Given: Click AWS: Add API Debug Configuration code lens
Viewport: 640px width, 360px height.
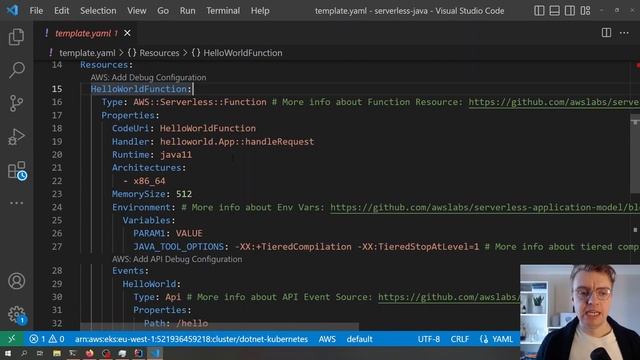Looking at the screenshot, I should (x=177, y=259).
